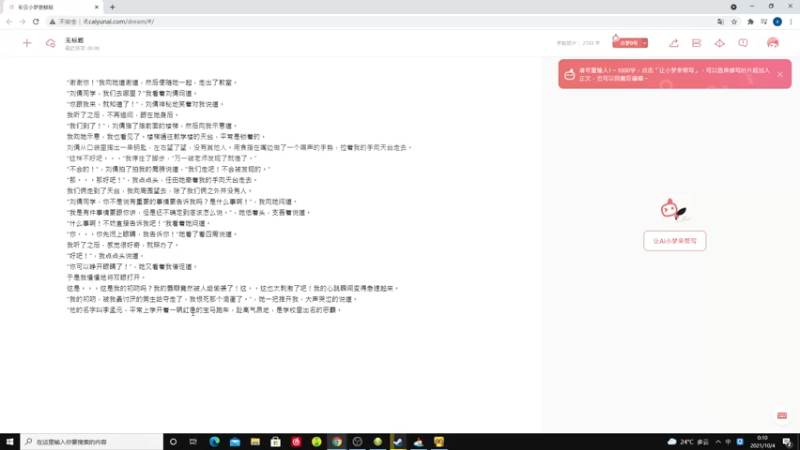Go back with the browser back arrow
This screenshot has width=800, height=450.
click(9, 21)
